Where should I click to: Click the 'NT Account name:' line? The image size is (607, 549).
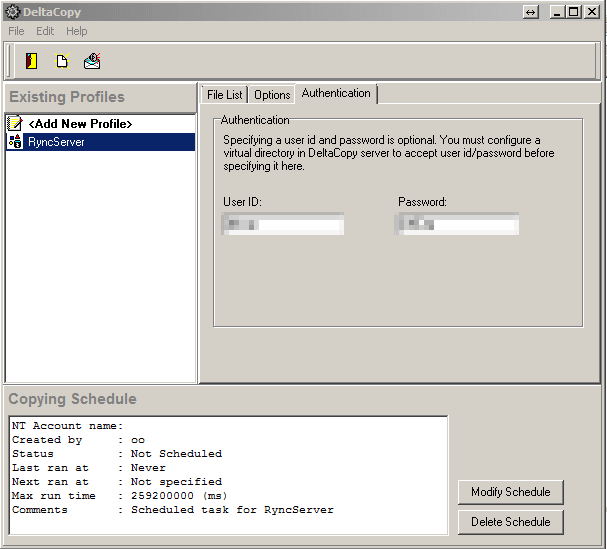coord(67,426)
